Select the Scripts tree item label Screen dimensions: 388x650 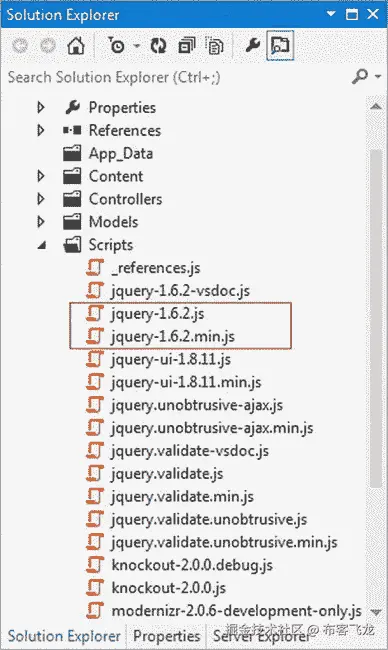coord(111,245)
